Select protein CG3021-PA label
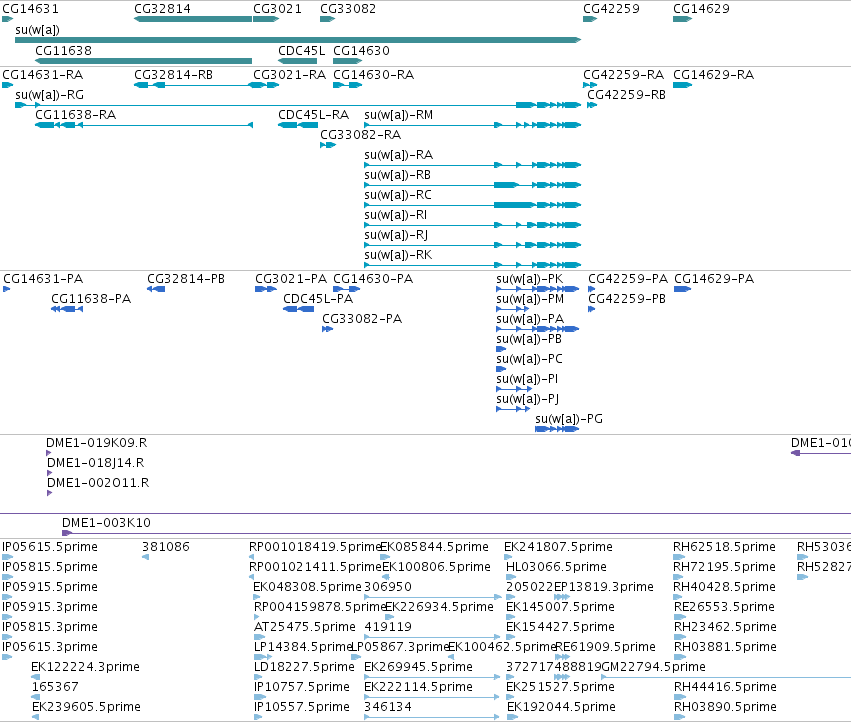This screenshot has width=851, height=722. coord(291,278)
